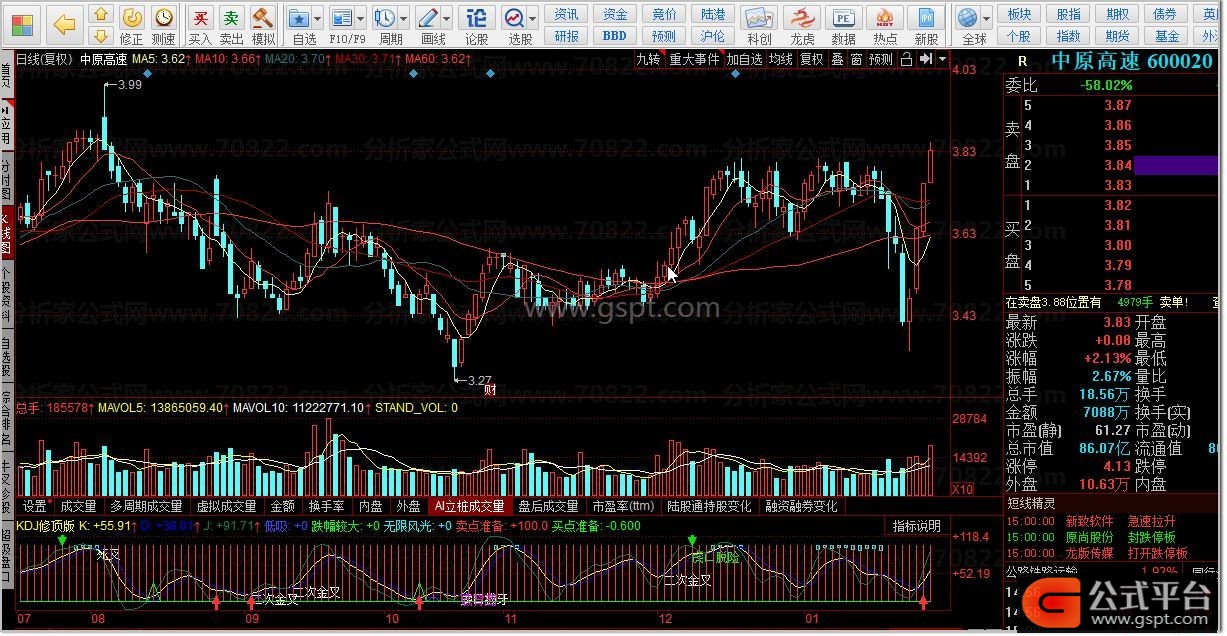Image resolution: width=1227 pixels, height=636 pixels.
Task: Click sell price 3.84 in order book
Action: (1118, 165)
